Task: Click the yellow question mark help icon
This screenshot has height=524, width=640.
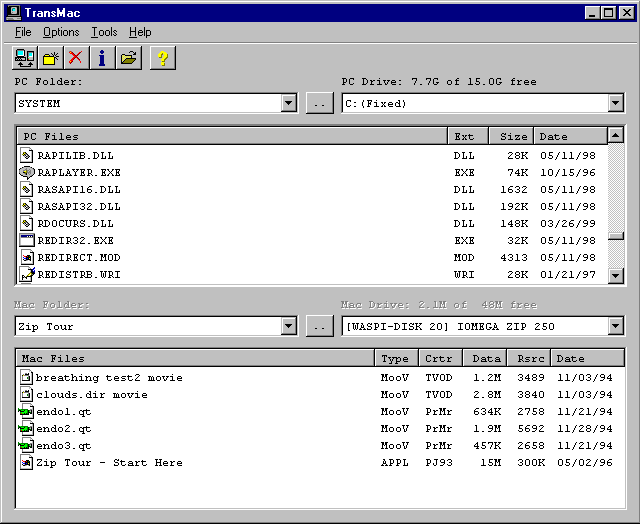Action: coord(163,58)
